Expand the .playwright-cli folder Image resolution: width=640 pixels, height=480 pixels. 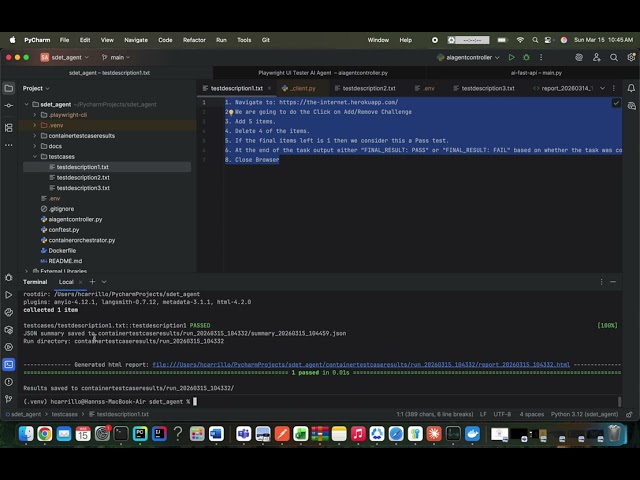click(35, 115)
